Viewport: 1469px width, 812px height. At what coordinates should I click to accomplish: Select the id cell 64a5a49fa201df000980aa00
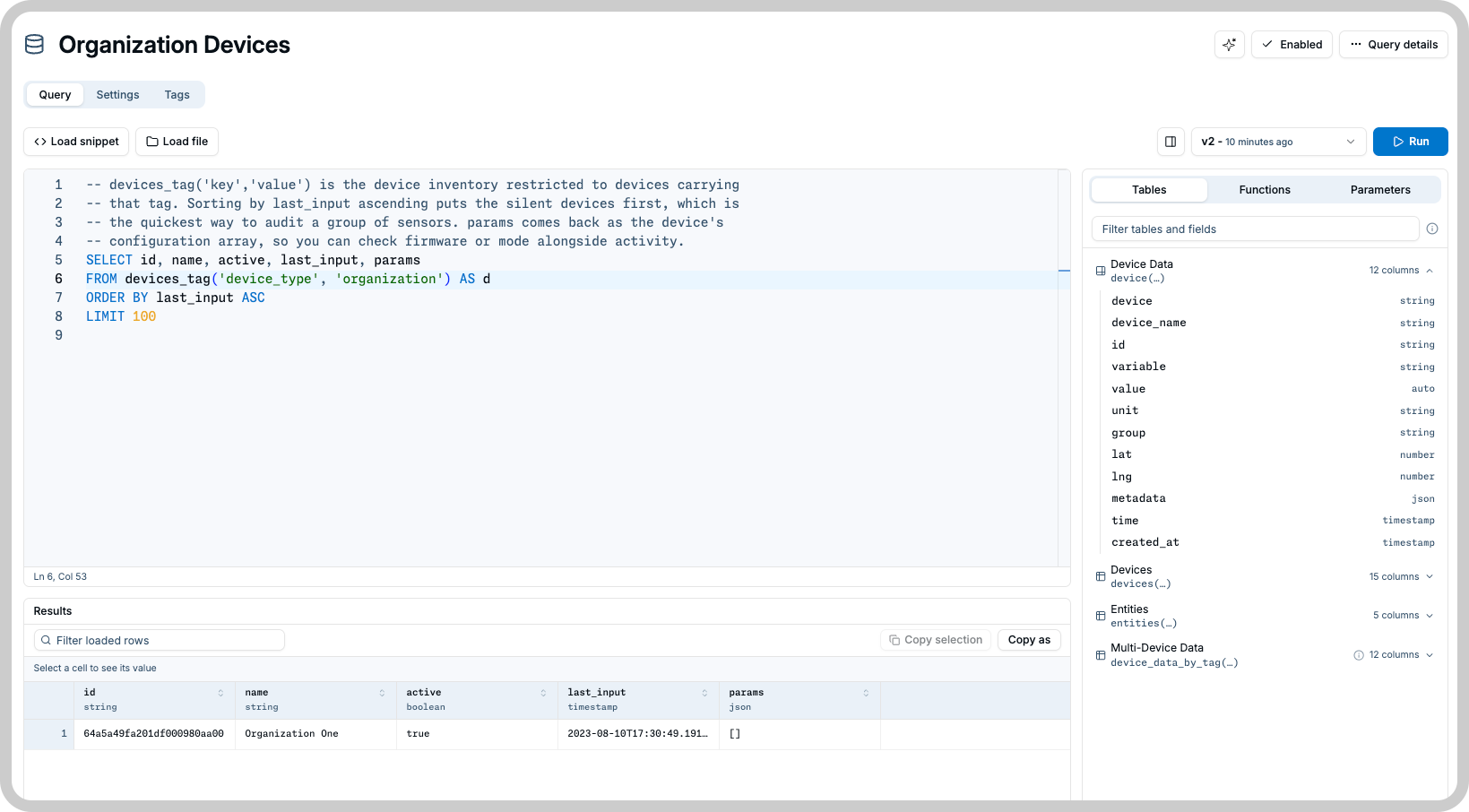pyautogui.click(x=154, y=734)
